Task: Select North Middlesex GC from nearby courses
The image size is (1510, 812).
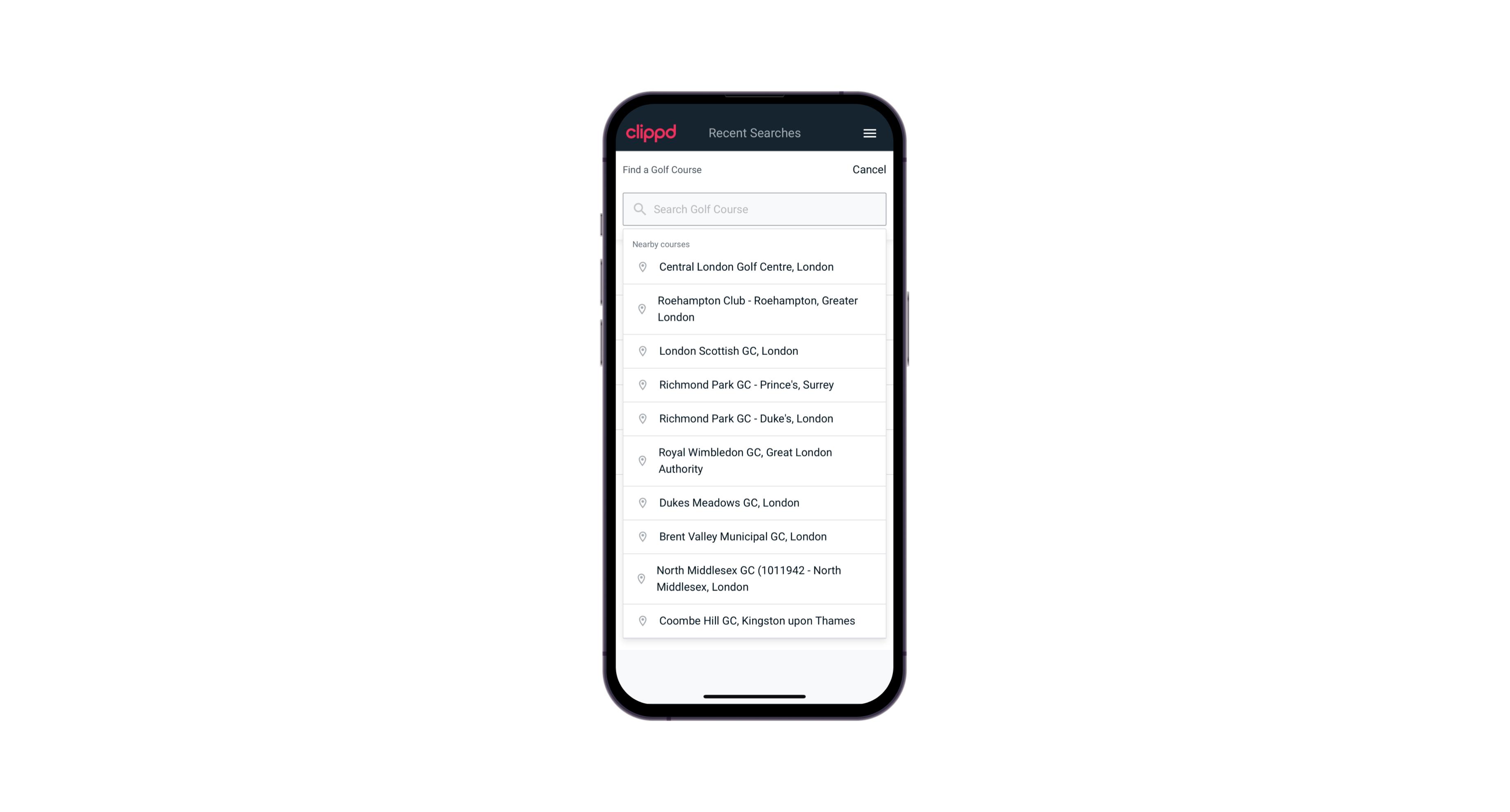Action: pos(754,579)
